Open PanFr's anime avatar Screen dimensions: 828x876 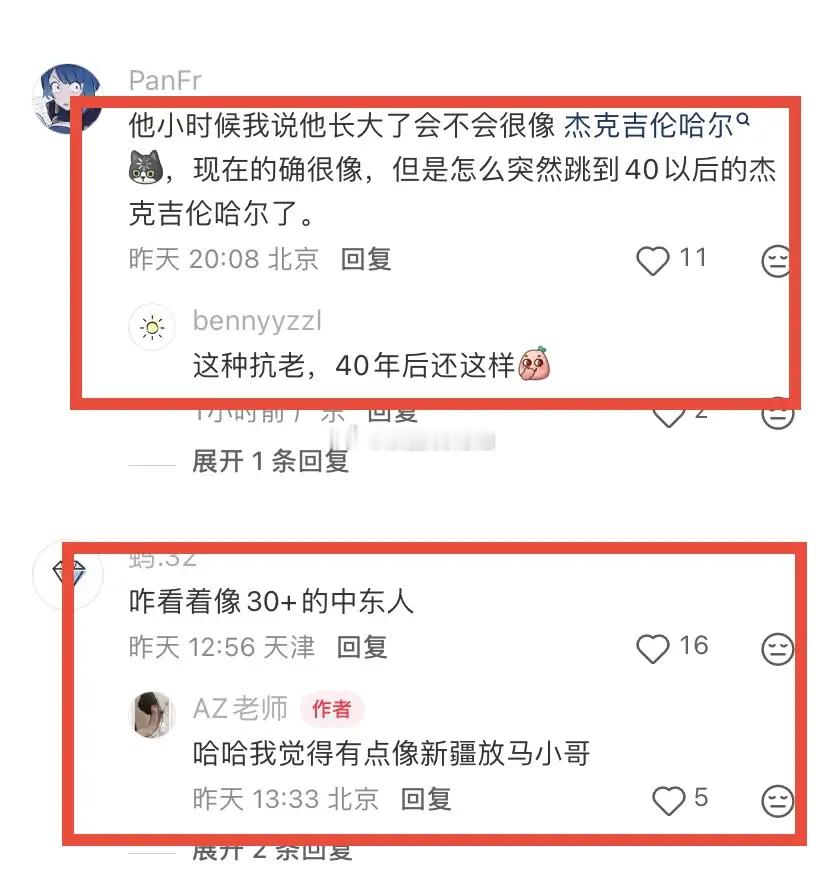point(68,98)
